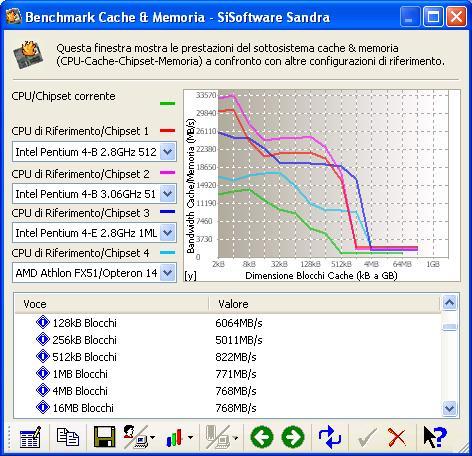This screenshot has width=472, height=456.
Task: Click the red X cancel icon
Action: 397,437
